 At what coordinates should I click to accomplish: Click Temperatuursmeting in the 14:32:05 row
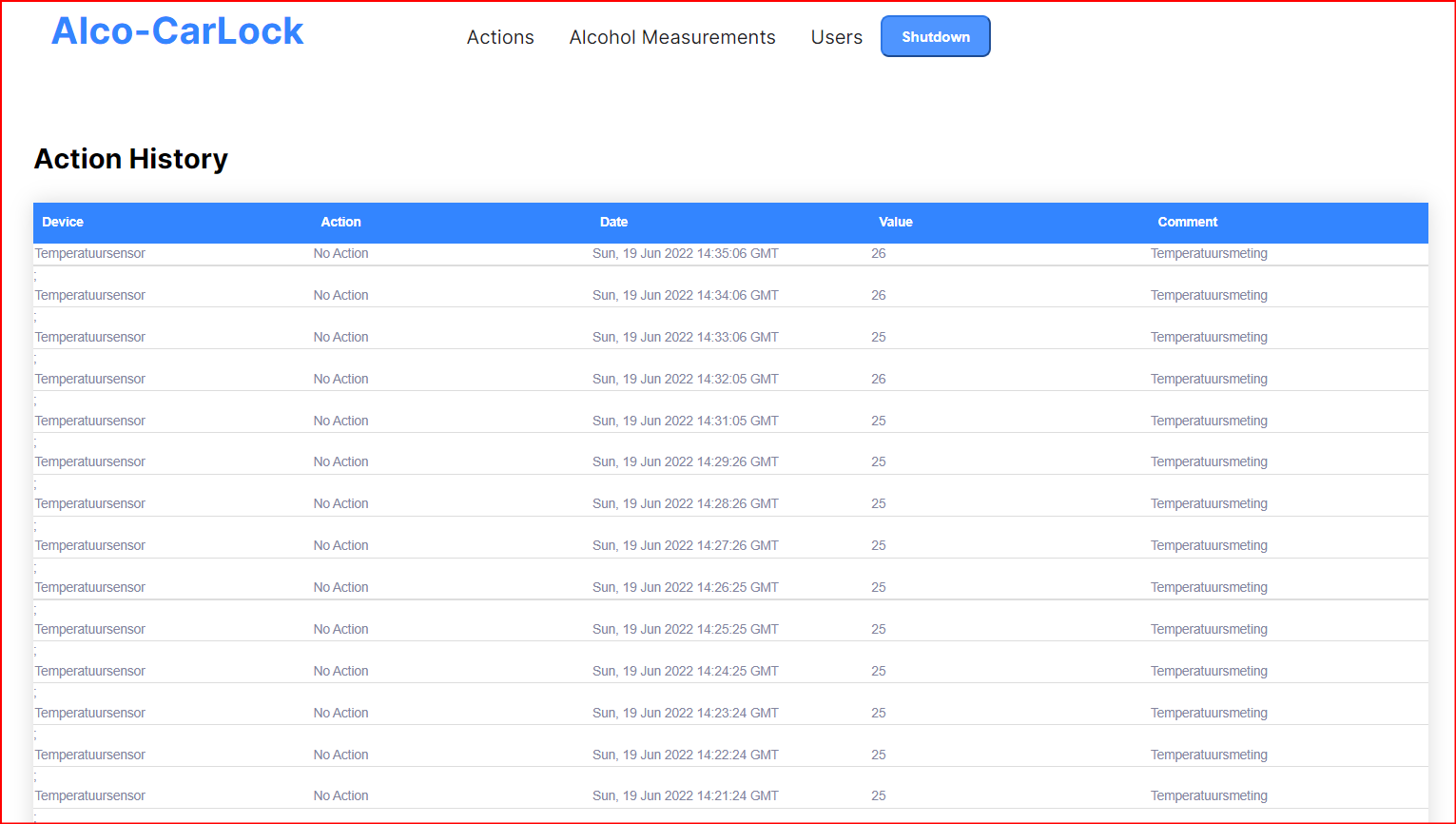[1209, 379]
